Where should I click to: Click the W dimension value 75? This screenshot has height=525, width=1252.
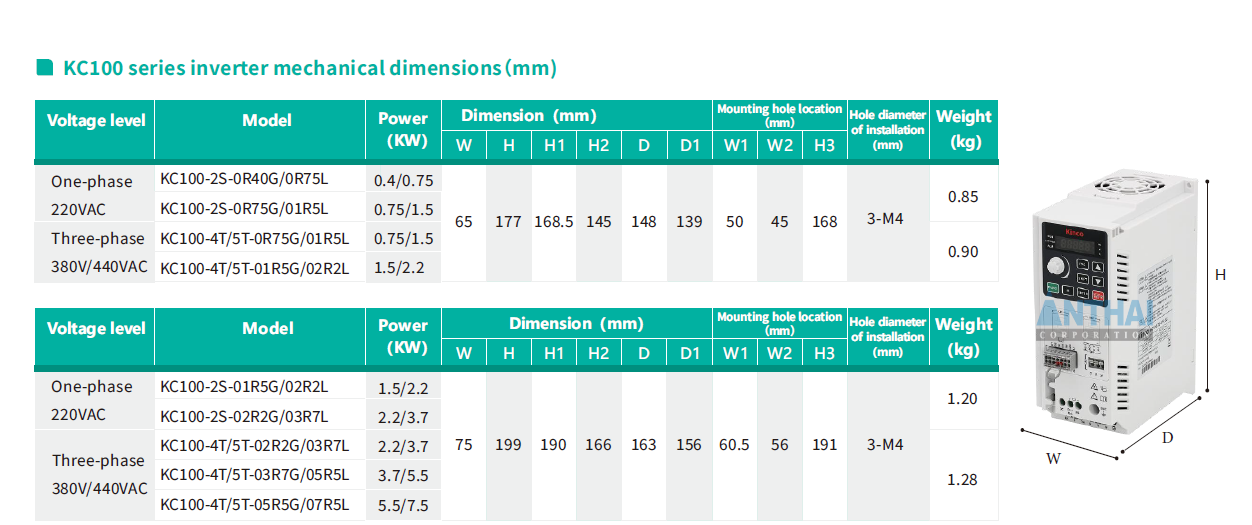point(464,445)
